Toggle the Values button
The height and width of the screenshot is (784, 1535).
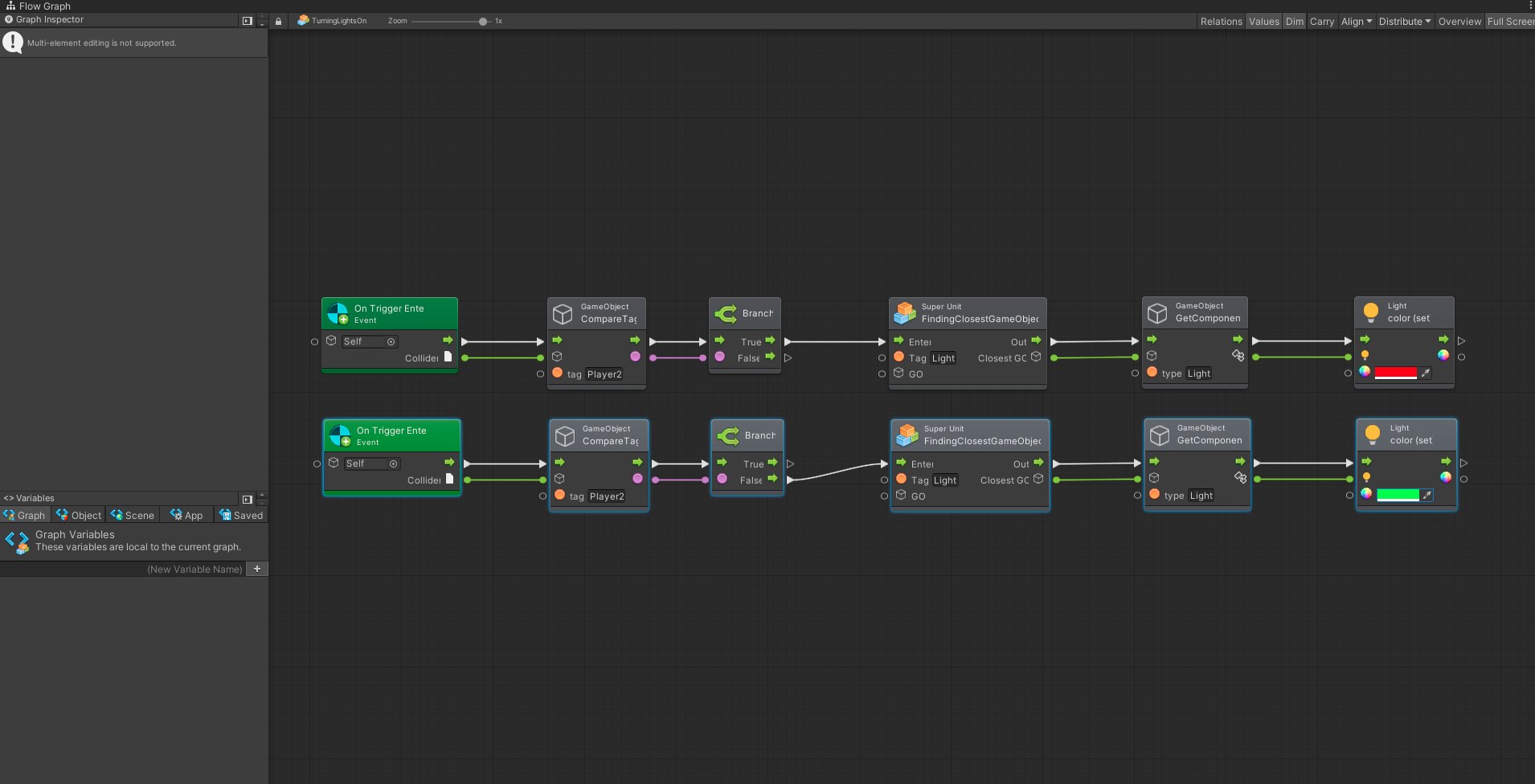[1263, 22]
